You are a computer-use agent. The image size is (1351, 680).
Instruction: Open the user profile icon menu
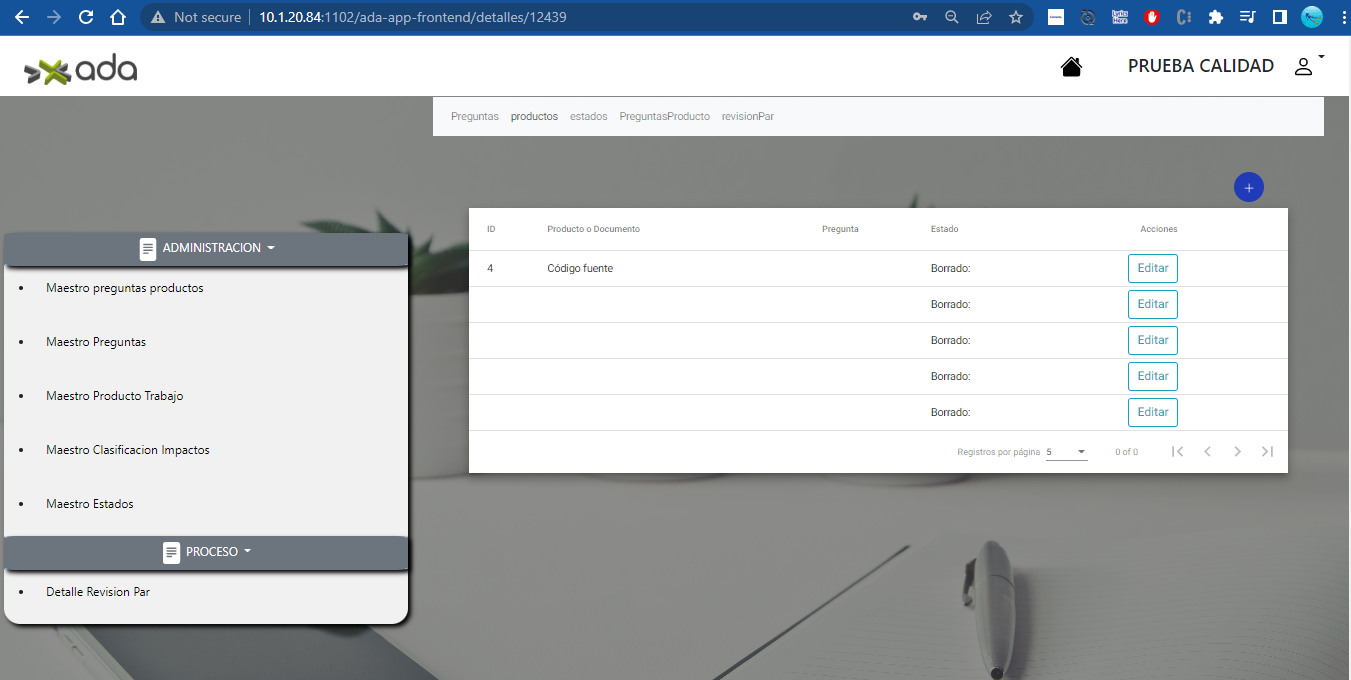1304,67
